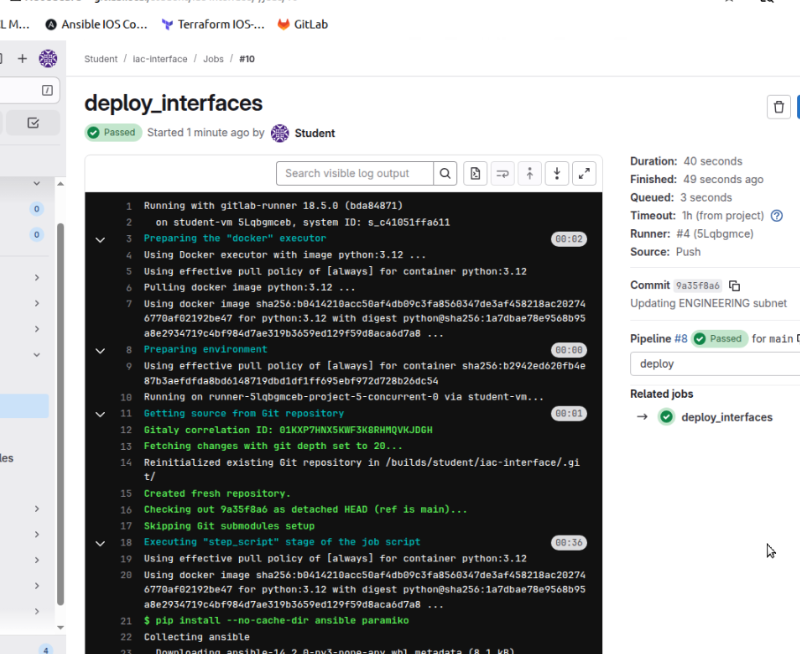Open the deploy stage dropdown
Viewport: 800px width, 654px height.
pyautogui.click(x=714, y=364)
